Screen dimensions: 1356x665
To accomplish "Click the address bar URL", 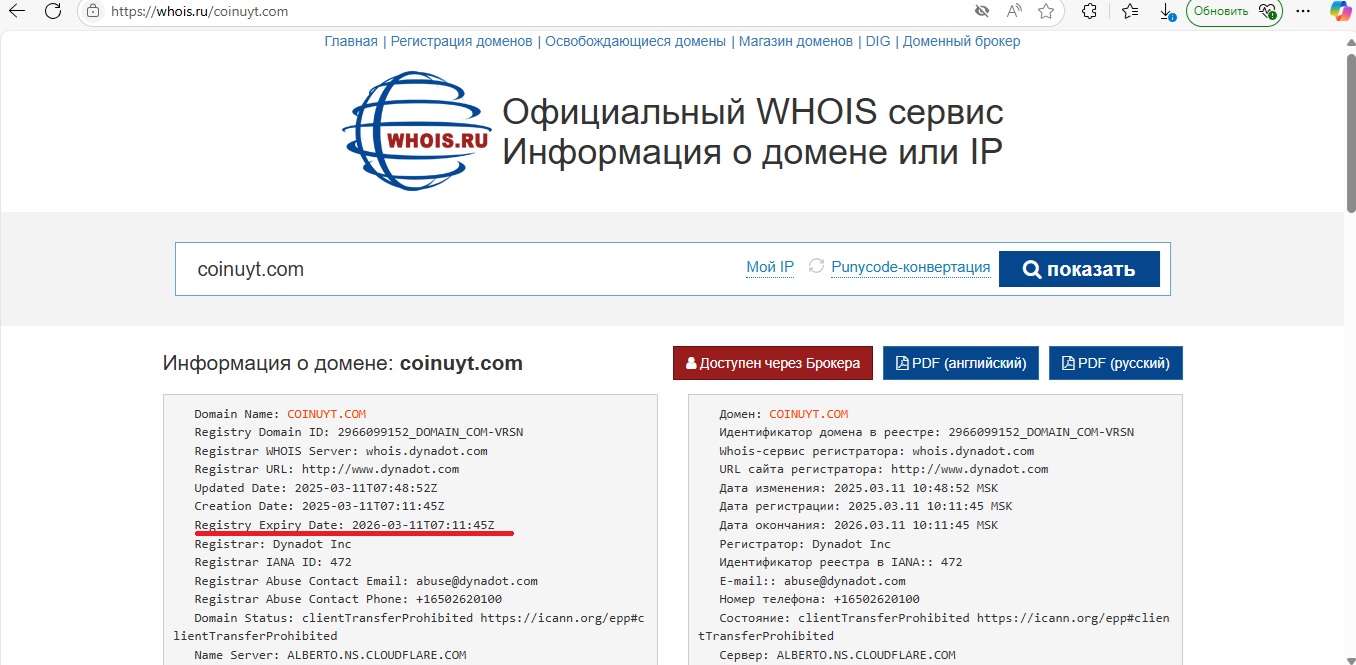I will [200, 12].
